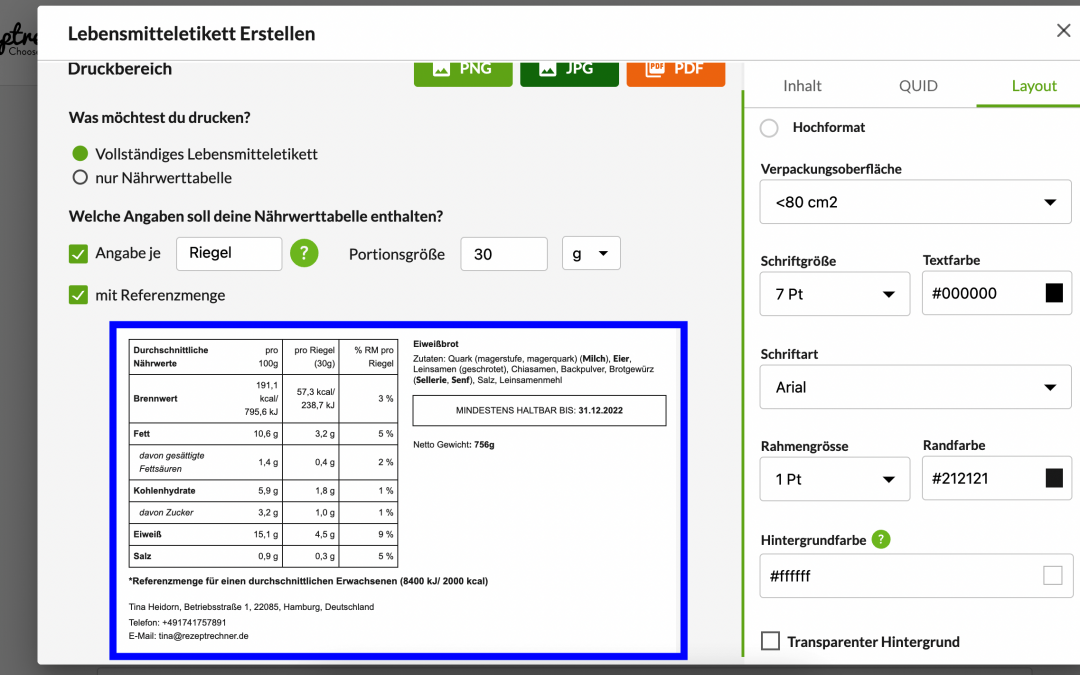Click the davon Zucker row label
This screenshot has width=1080, height=675.
(166, 513)
